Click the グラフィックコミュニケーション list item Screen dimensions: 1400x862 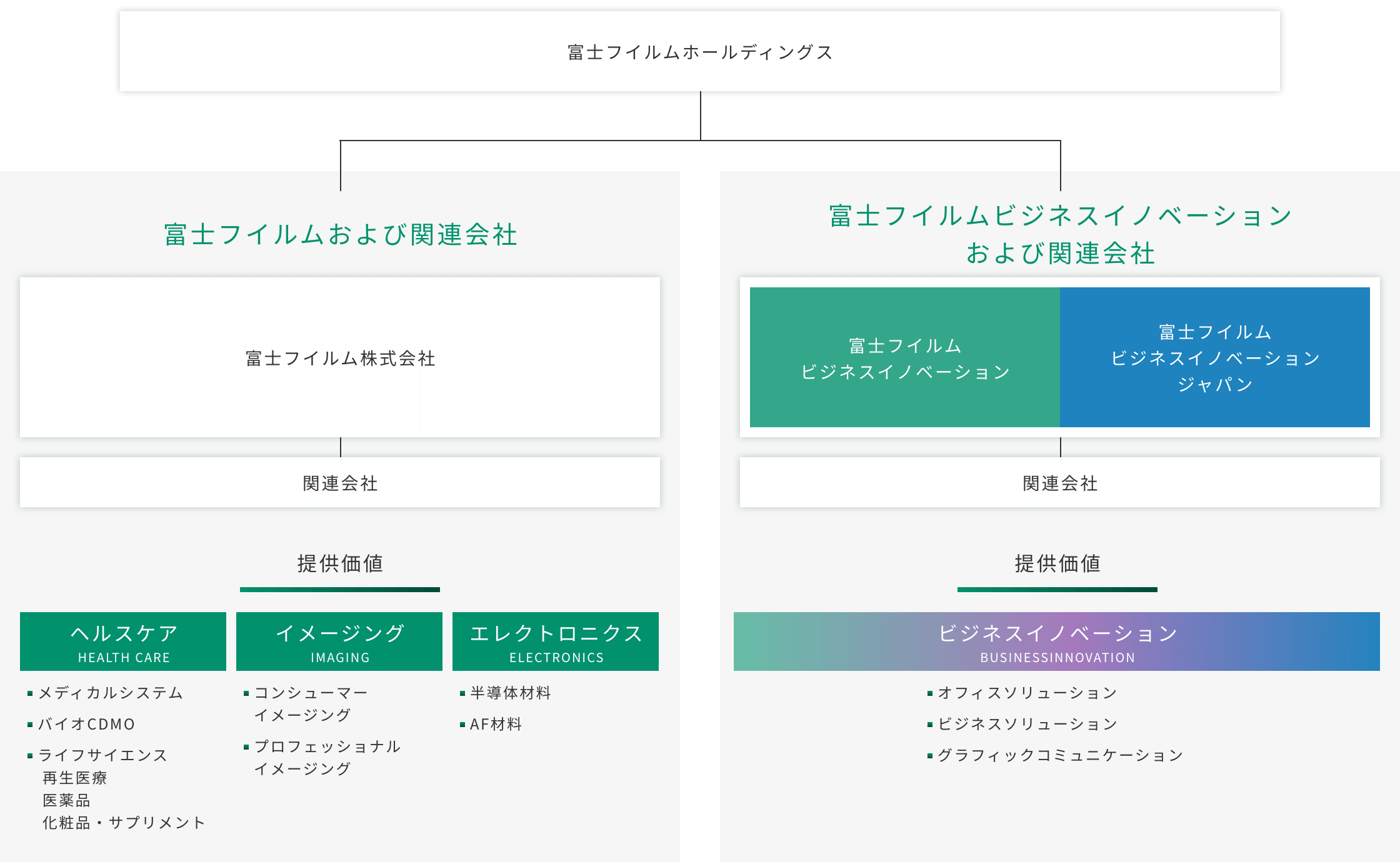1060,755
